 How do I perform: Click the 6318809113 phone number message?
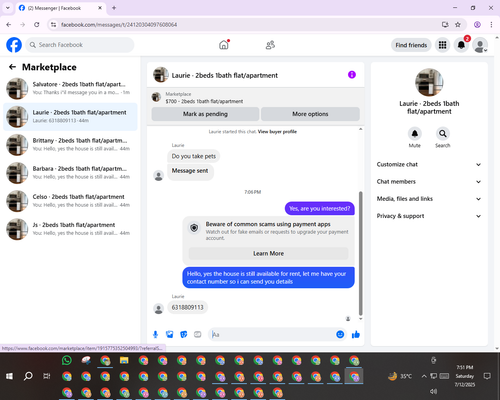pos(187,307)
